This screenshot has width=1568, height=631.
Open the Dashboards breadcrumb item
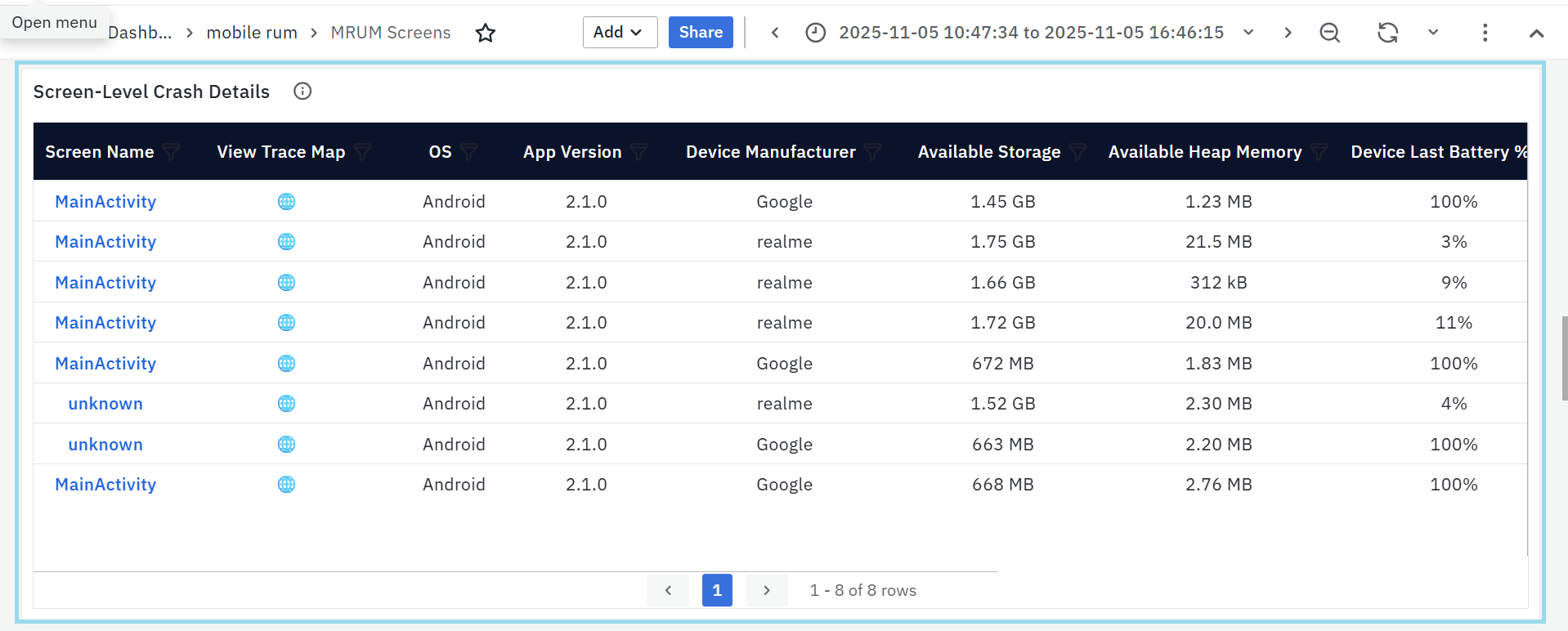coord(140,33)
